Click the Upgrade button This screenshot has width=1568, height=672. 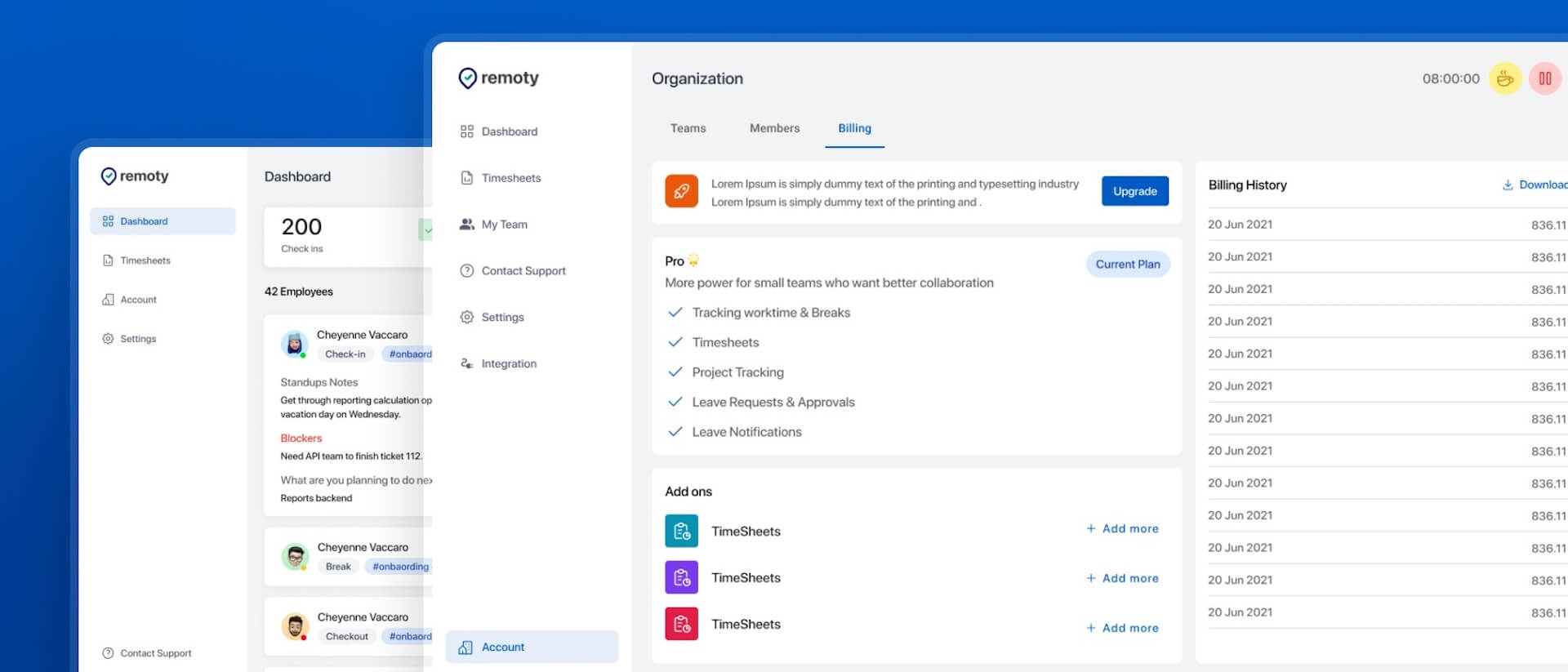(1134, 191)
